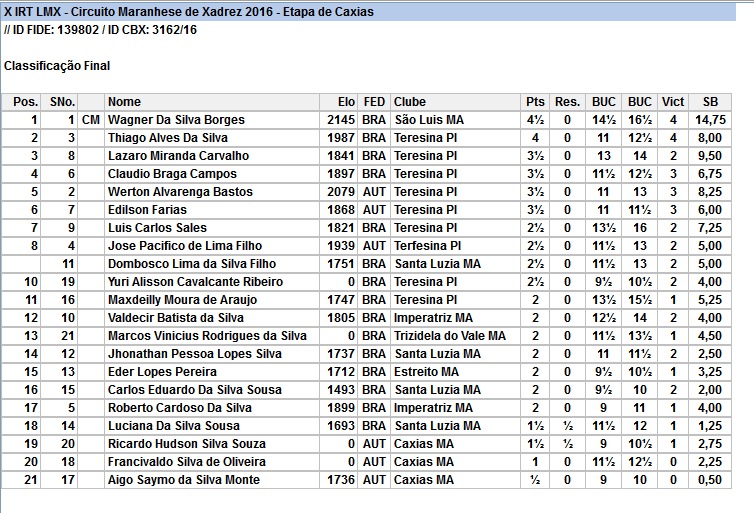
Task: Click the Classificação Final heading
Action: pos(57,66)
